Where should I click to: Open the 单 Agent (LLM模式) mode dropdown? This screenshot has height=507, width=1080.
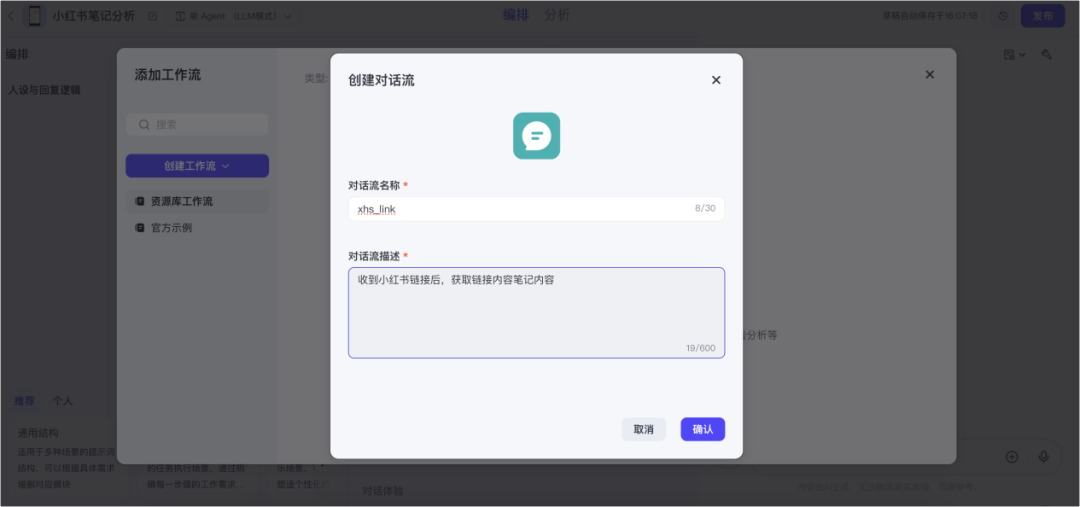click(x=234, y=16)
